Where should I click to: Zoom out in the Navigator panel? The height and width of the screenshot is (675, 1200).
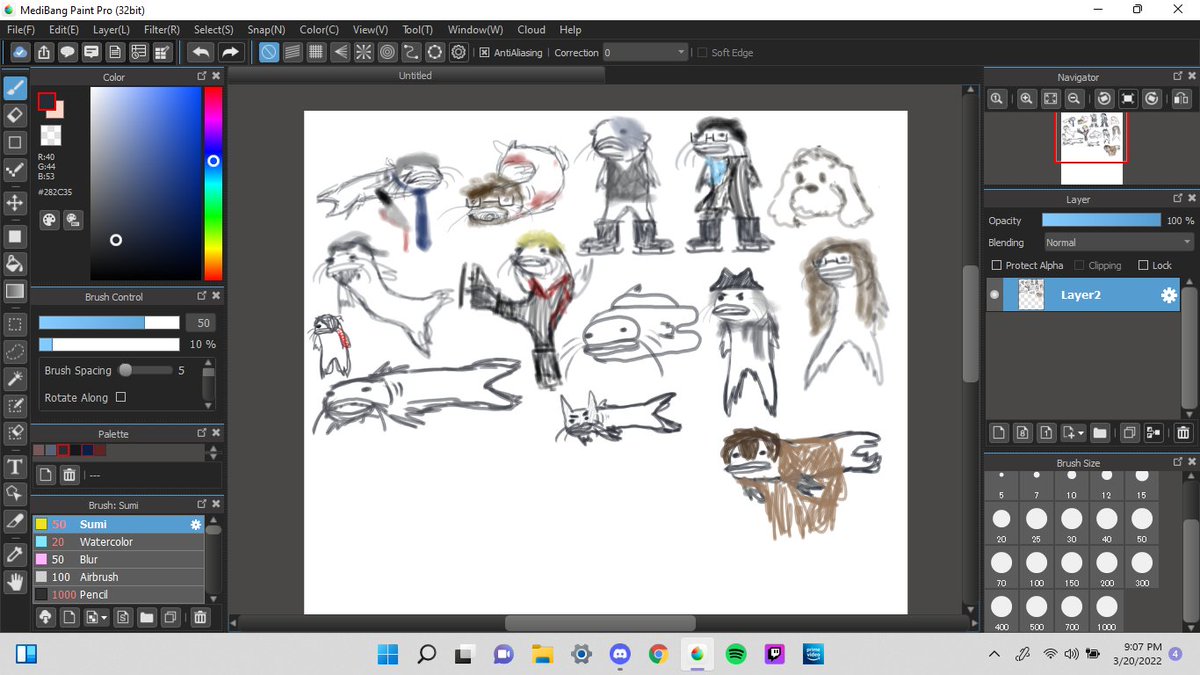point(1074,98)
